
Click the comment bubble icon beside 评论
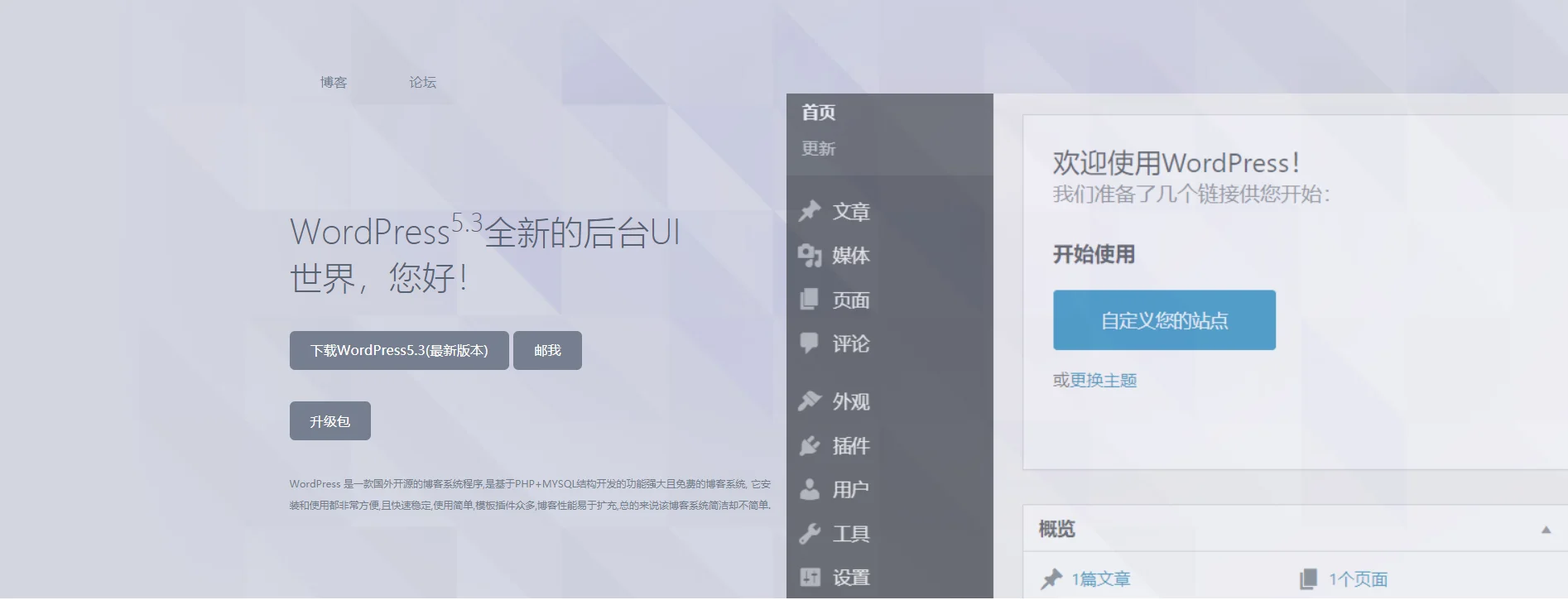pyautogui.click(x=810, y=343)
